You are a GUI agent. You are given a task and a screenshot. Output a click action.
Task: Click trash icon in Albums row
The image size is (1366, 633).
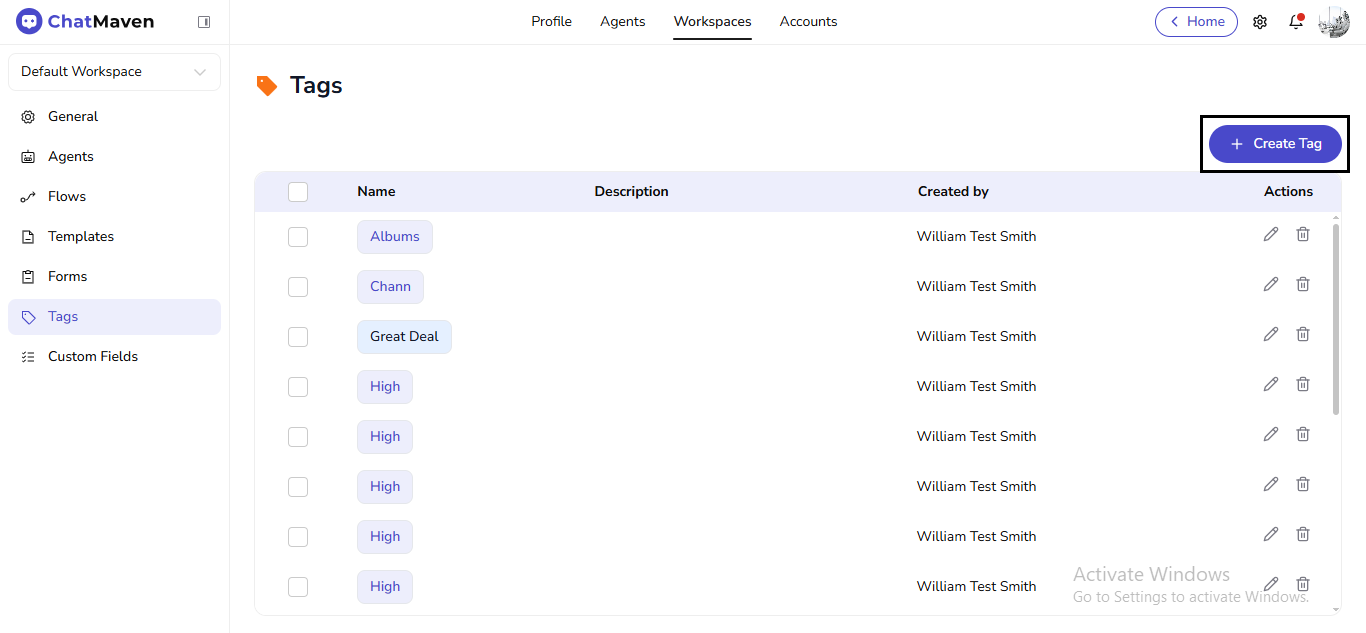[x=1302, y=234]
